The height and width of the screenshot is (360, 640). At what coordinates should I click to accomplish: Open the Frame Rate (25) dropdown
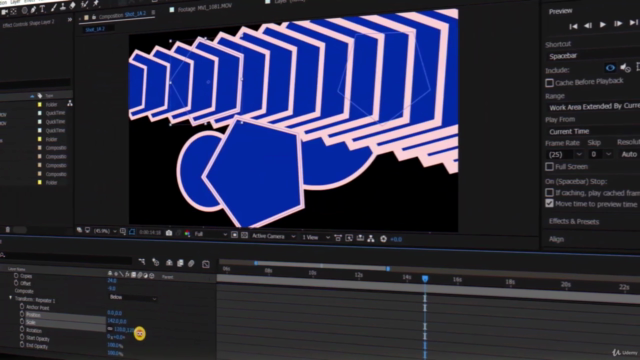click(564, 155)
